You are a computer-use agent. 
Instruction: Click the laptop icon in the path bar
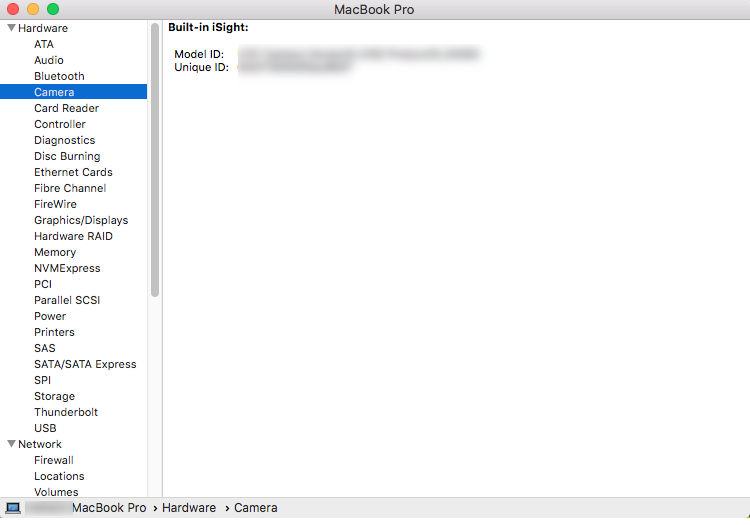coord(13,508)
